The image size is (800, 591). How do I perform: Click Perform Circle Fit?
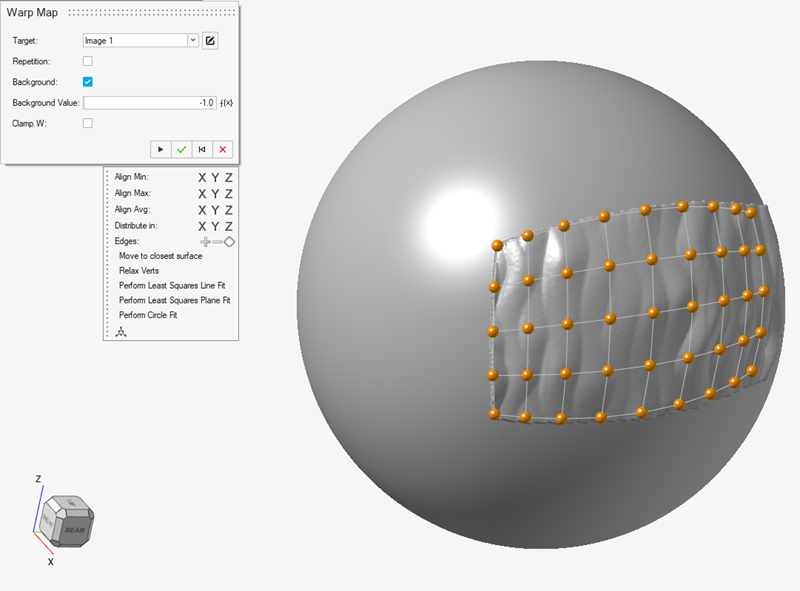tap(147, 315)
